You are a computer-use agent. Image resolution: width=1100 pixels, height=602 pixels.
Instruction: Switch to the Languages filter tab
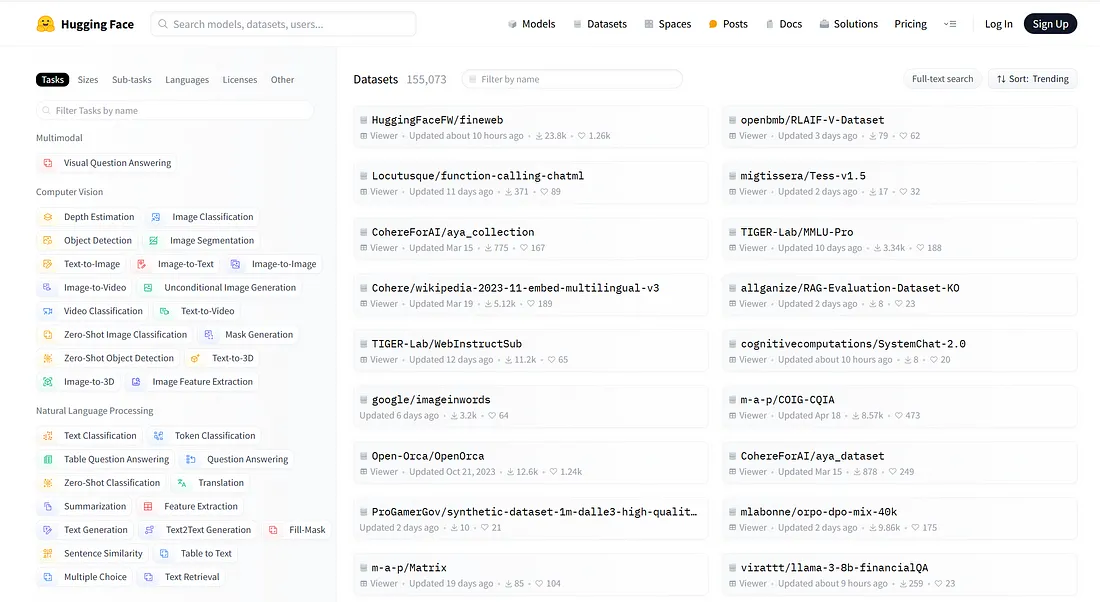187,80
